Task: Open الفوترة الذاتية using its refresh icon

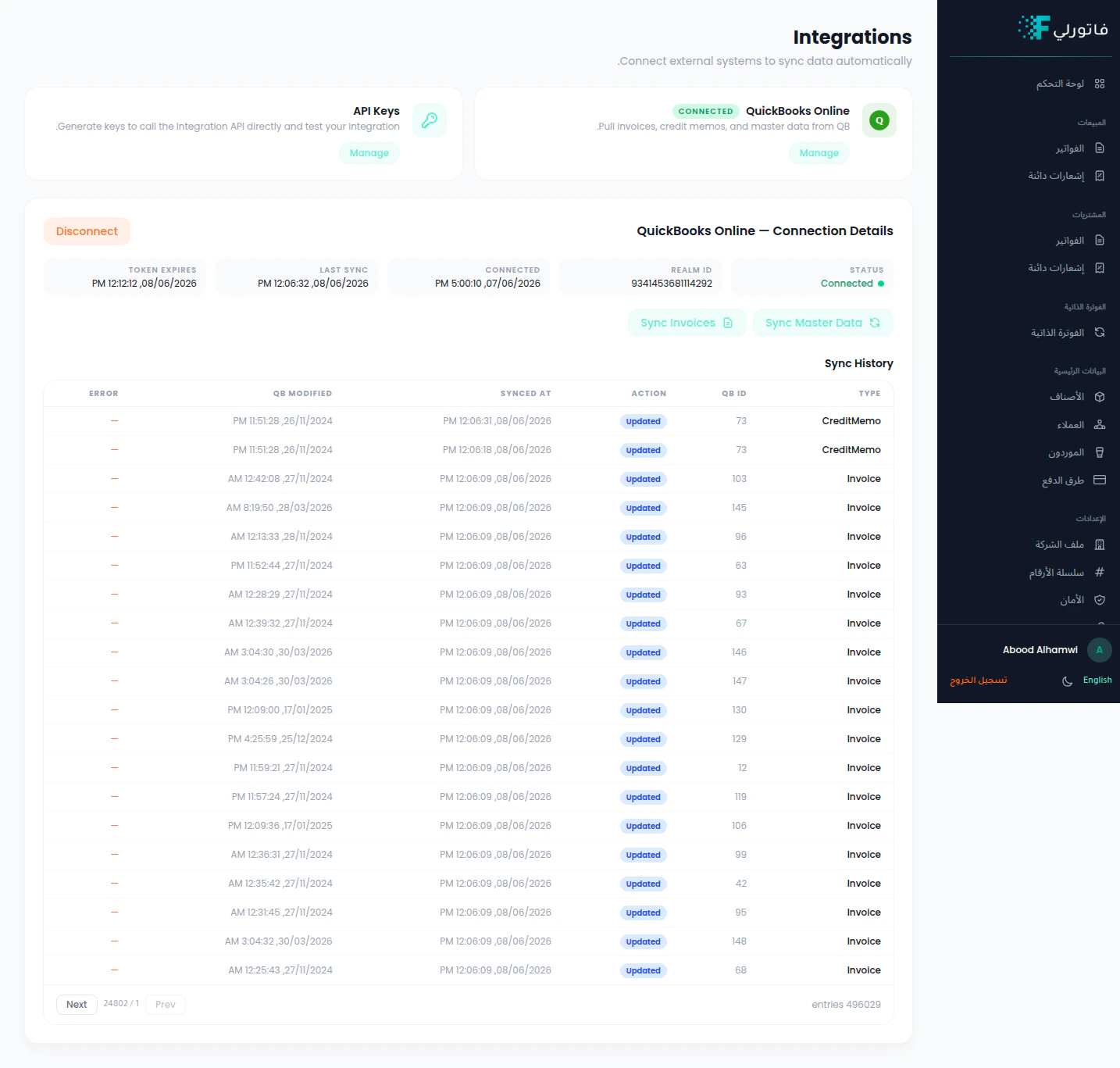Action: click(x=1100, y=333)
